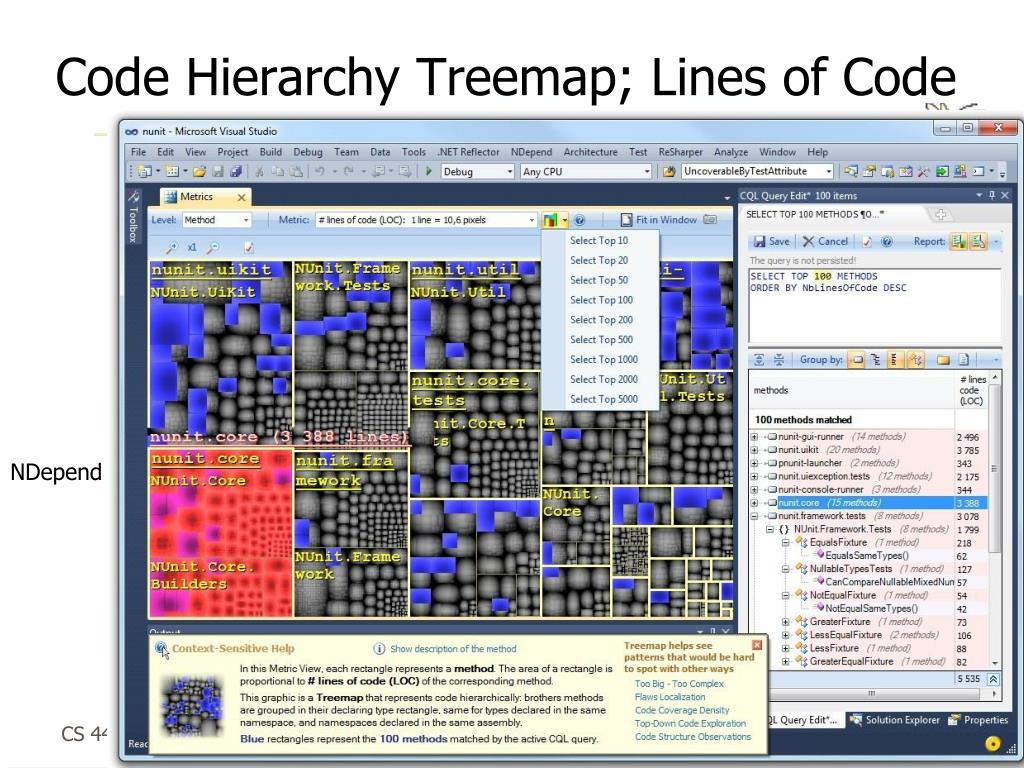The width and height of the screenshot is (1024, 768).
Task: Click the Cut scissors toolbar icon
Action: (259, 171)
